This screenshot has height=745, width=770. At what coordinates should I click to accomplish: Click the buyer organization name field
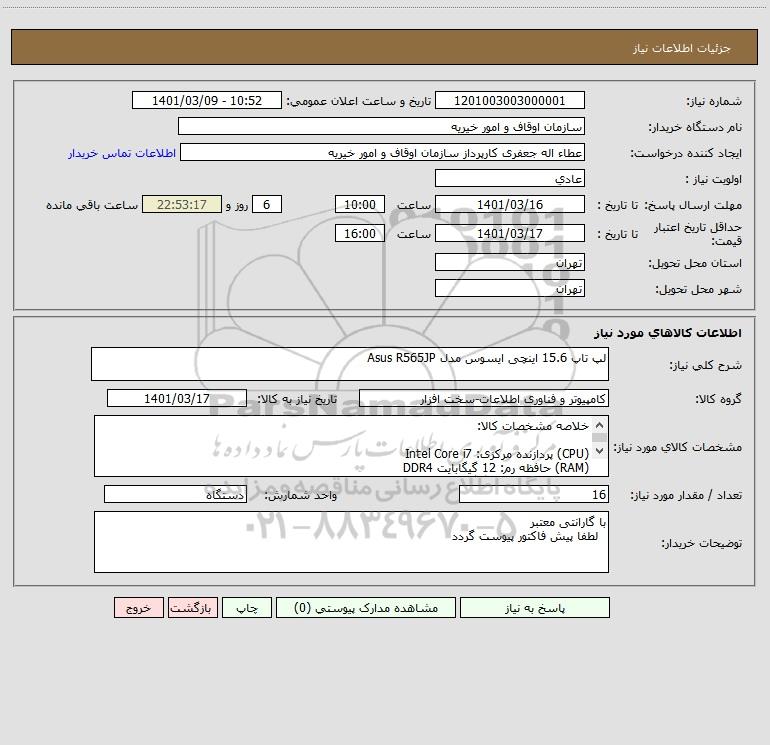(381, 126)
